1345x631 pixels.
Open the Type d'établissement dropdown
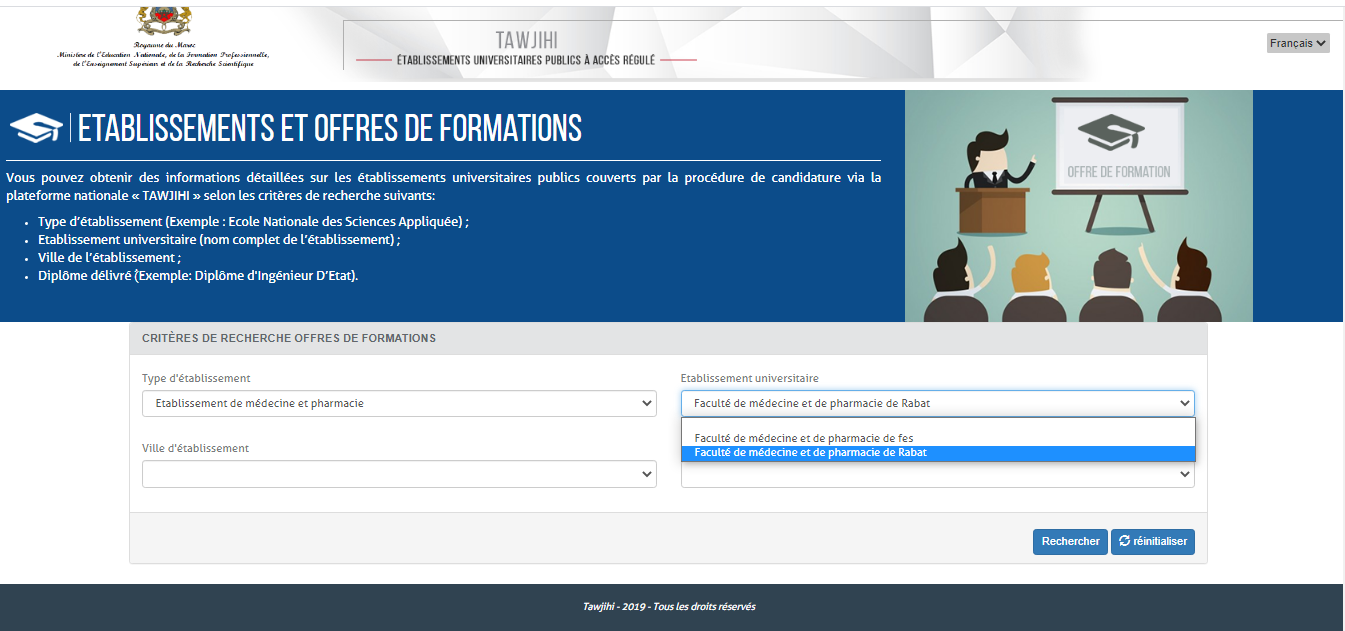point(399,403)
